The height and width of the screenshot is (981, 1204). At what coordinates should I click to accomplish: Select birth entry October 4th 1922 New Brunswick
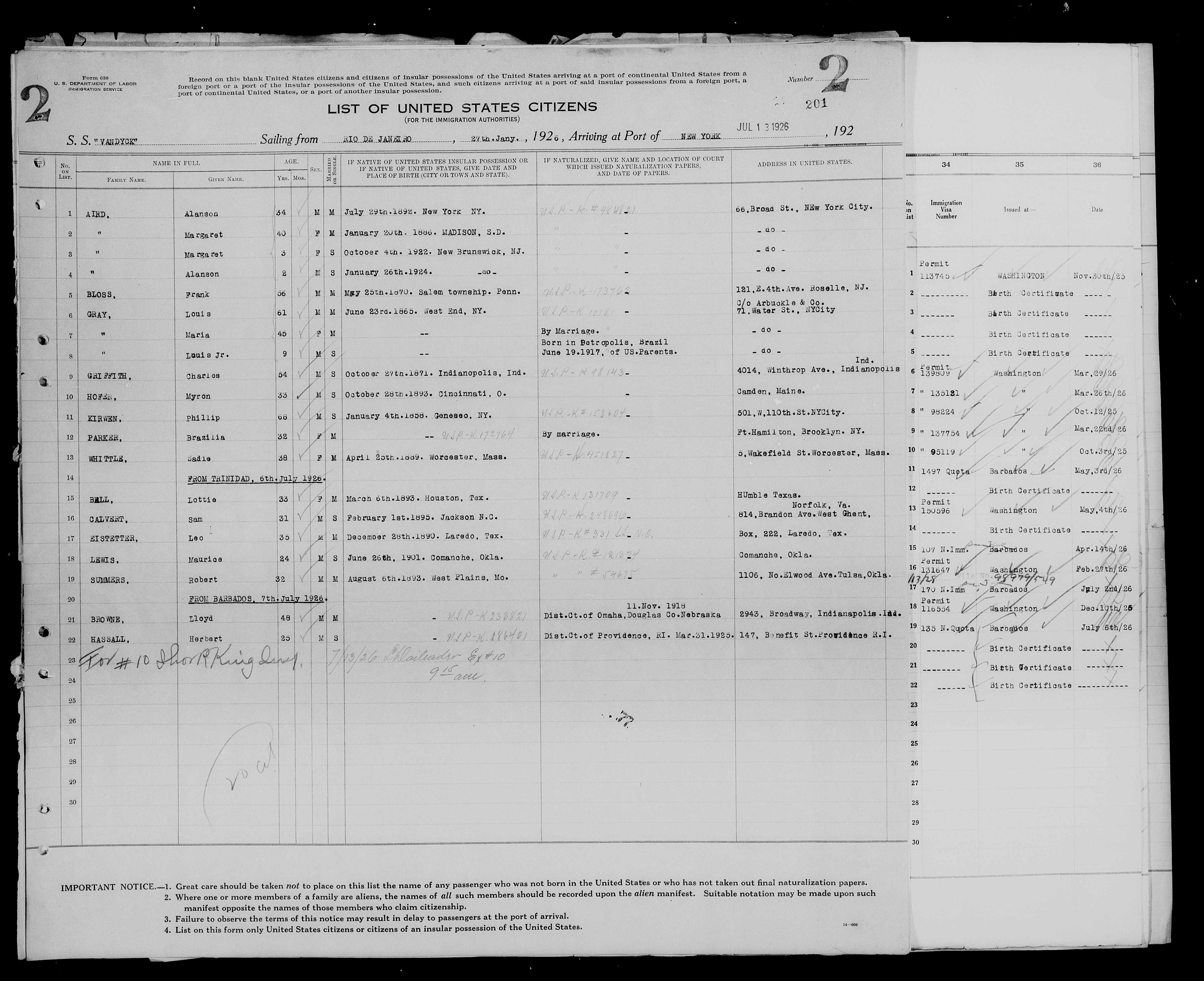[x=434, y=252]
